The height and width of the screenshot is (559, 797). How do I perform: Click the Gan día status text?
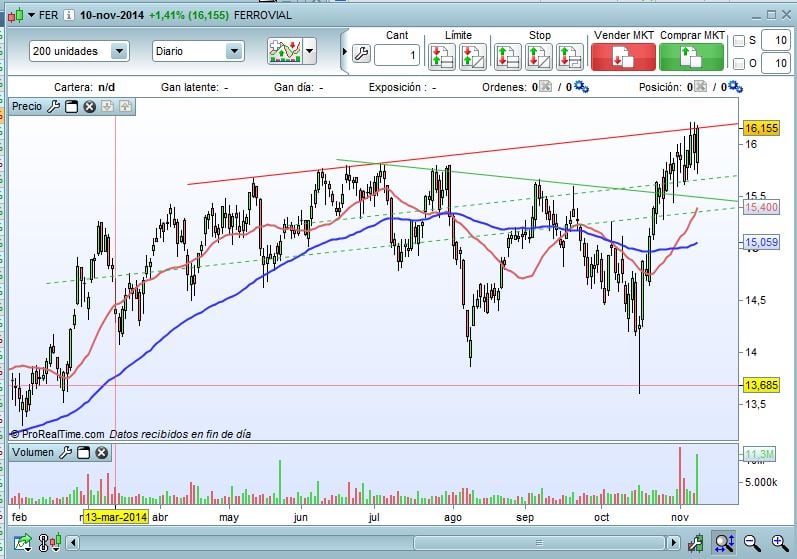(298, 87)
